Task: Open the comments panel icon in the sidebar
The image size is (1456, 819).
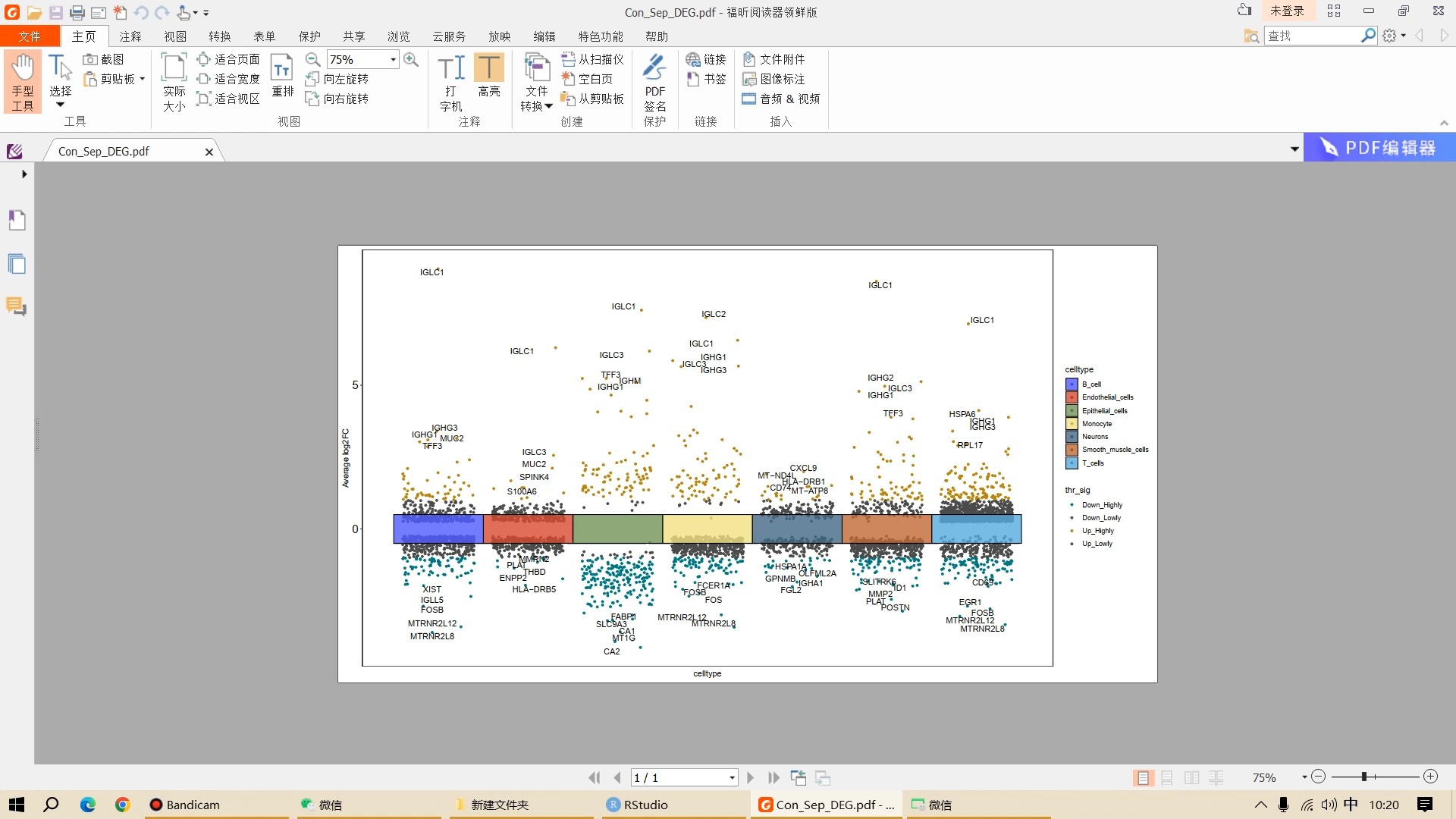Action: 17,306
